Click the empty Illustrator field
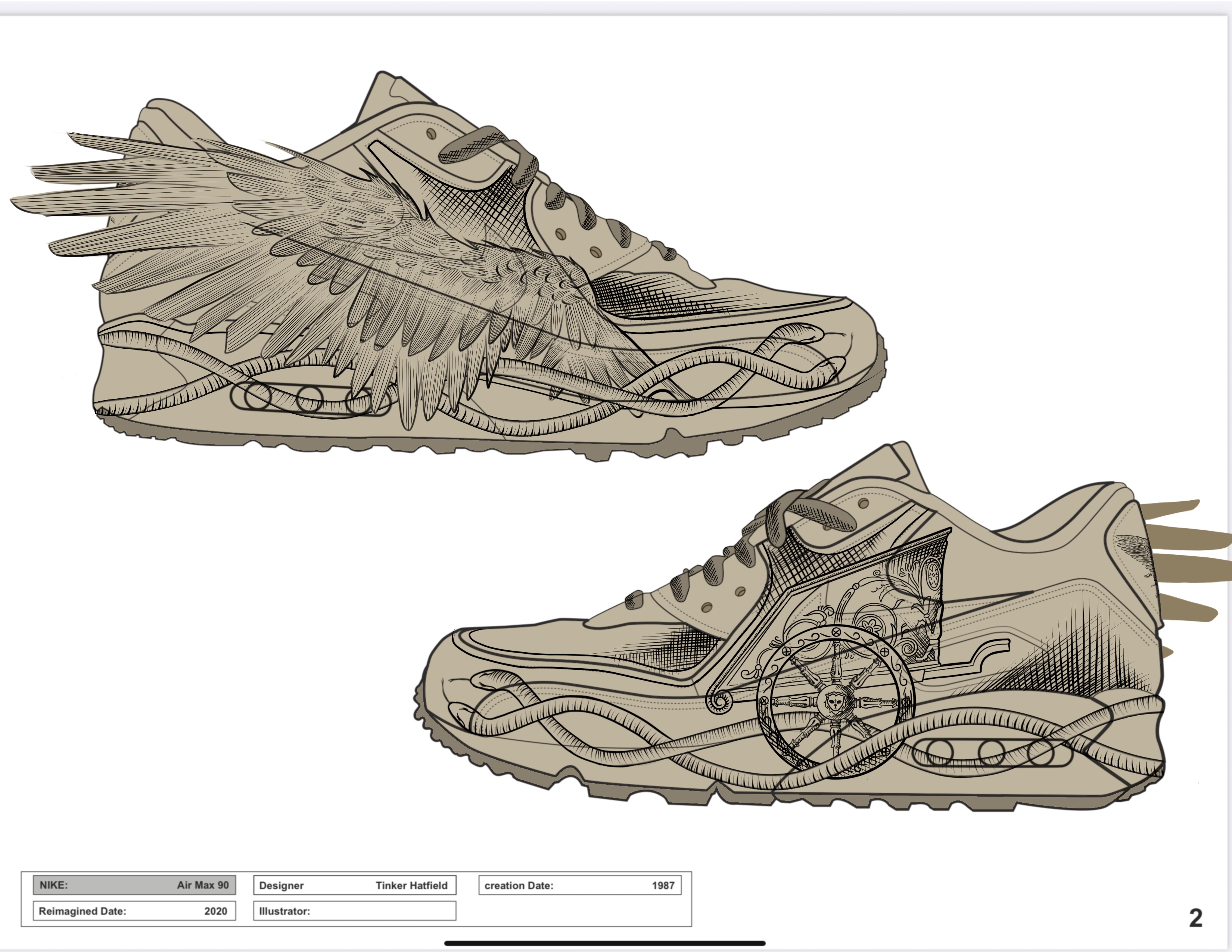The image size is (1232, 952). (355, 910)
